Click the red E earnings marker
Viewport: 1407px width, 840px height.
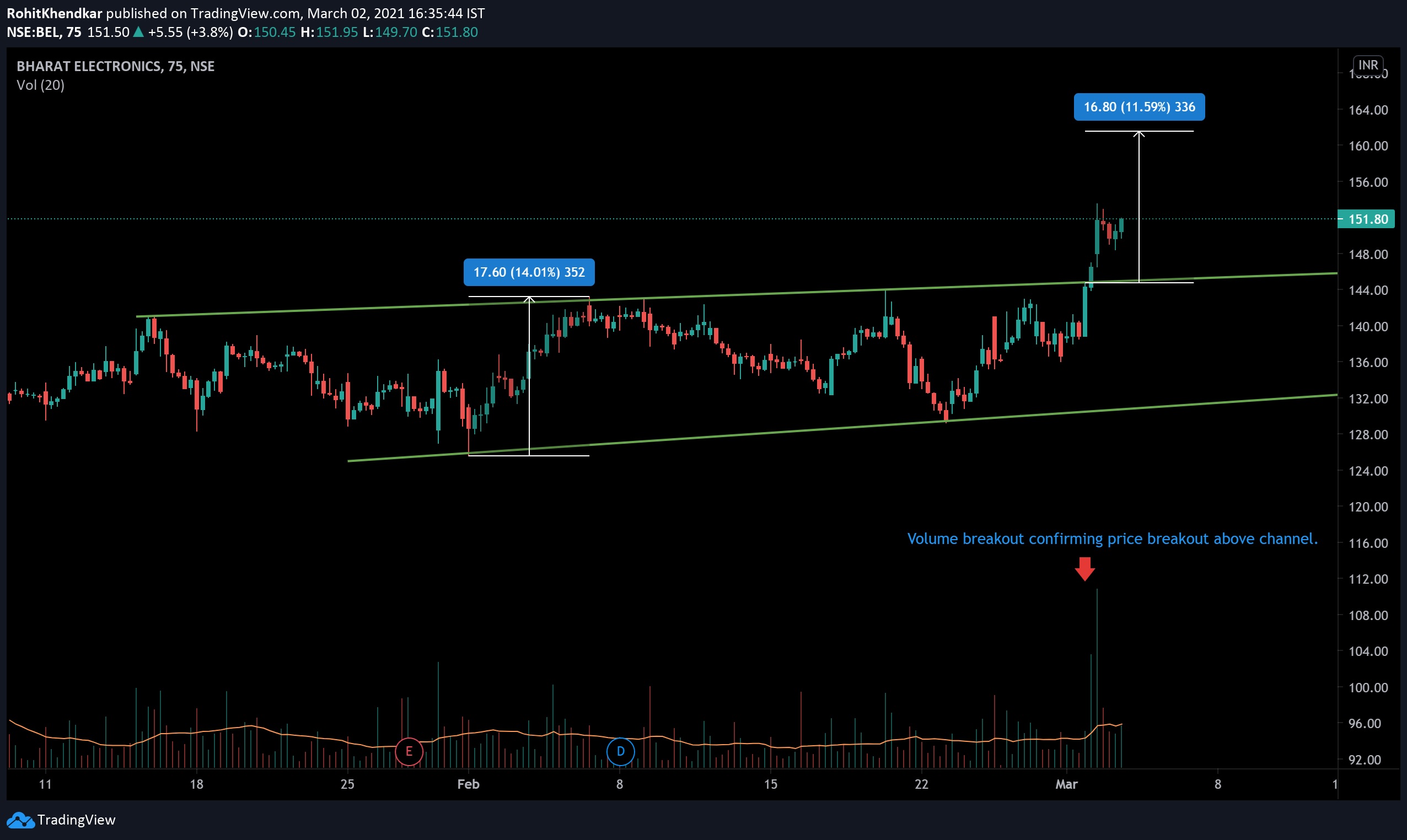409,752
